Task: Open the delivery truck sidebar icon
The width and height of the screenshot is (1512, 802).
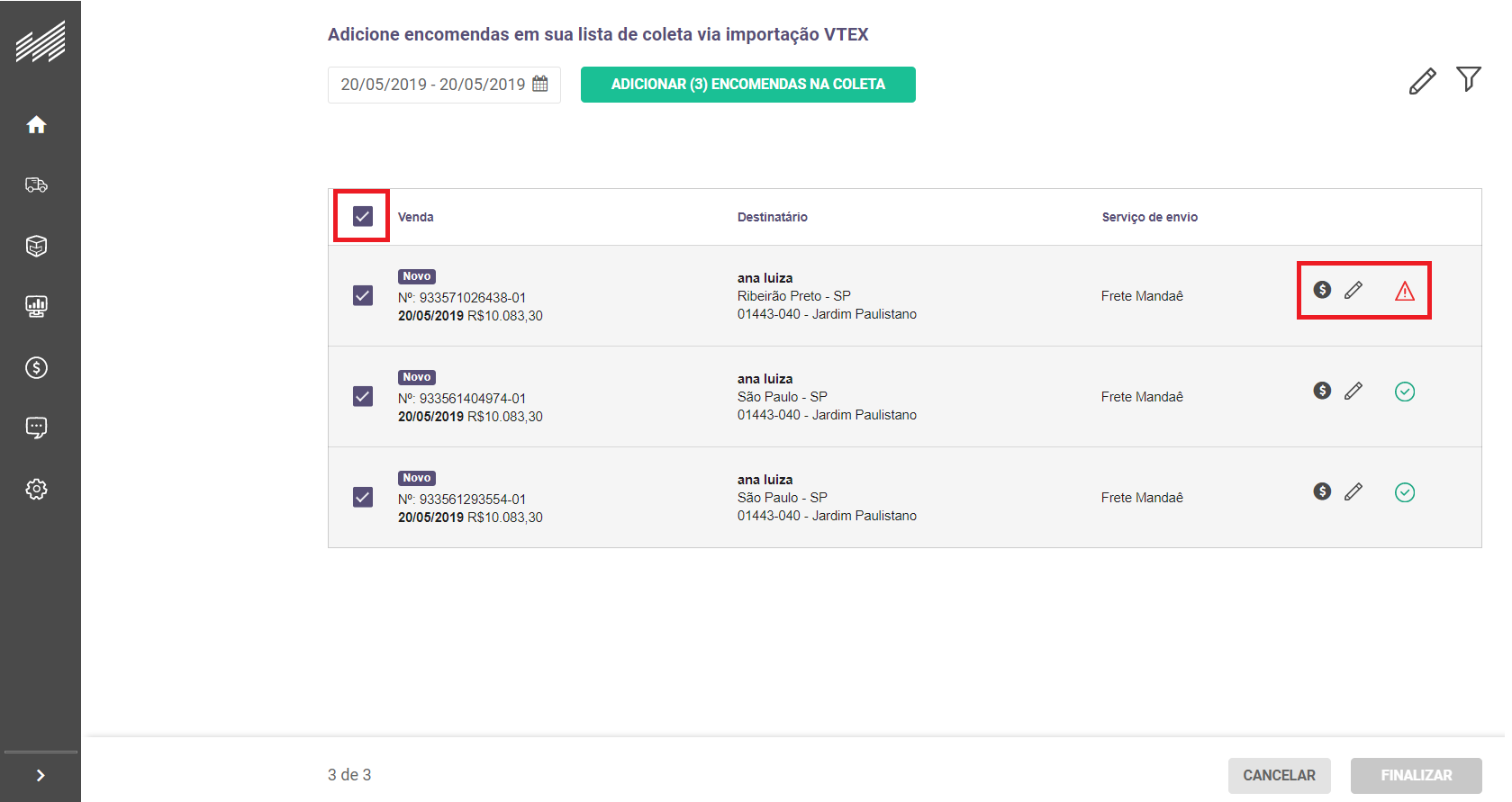Action: coord(36,185)
